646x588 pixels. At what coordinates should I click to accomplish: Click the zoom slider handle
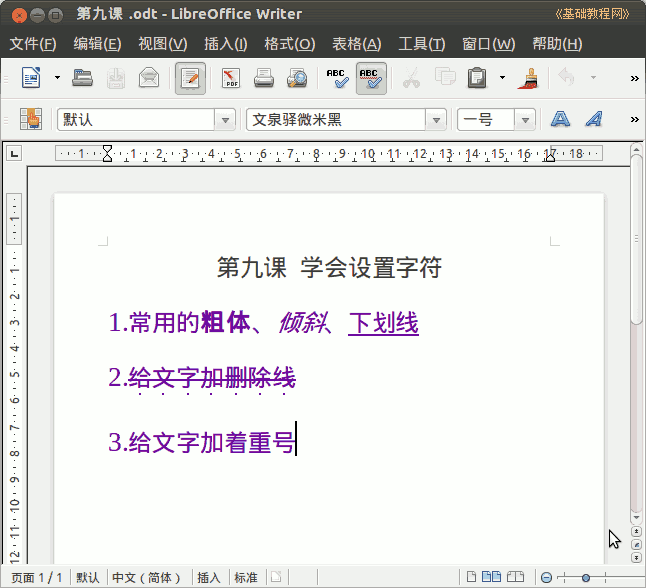click(585, 578)
